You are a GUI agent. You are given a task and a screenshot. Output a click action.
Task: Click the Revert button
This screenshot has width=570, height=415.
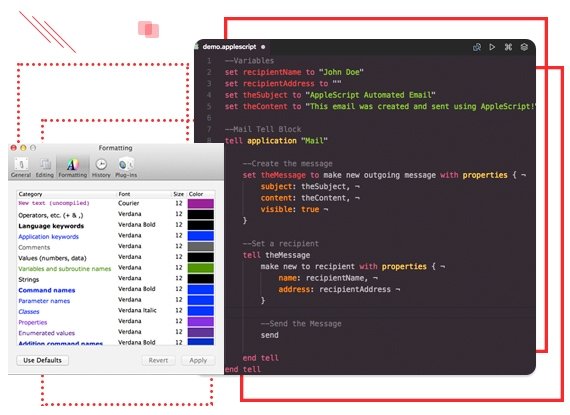pos(158,360)
